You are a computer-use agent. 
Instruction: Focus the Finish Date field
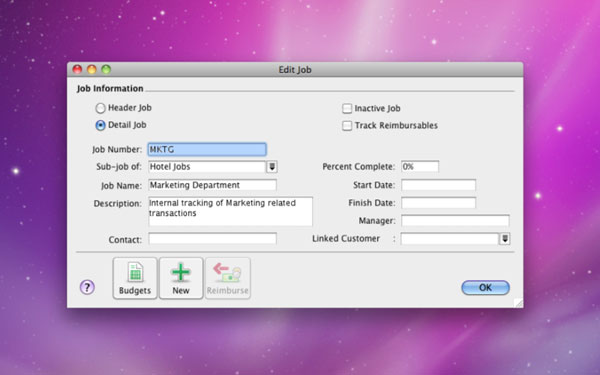(x=439, y=203)
